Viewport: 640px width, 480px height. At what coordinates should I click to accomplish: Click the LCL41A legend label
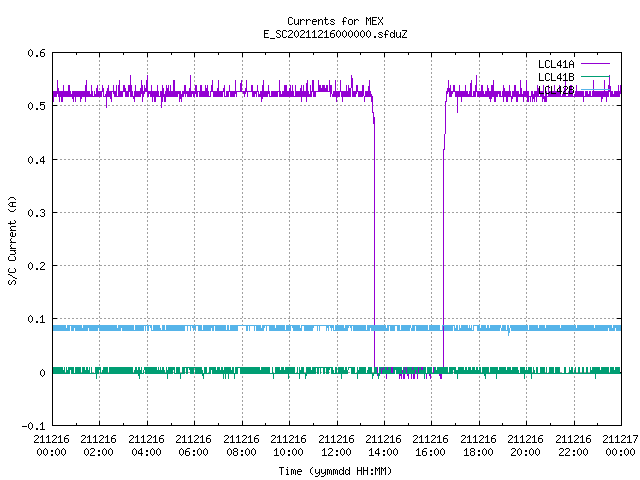556,64
